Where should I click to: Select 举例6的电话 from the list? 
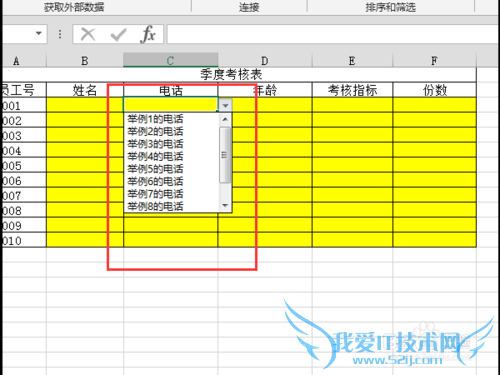click(155, 181)
